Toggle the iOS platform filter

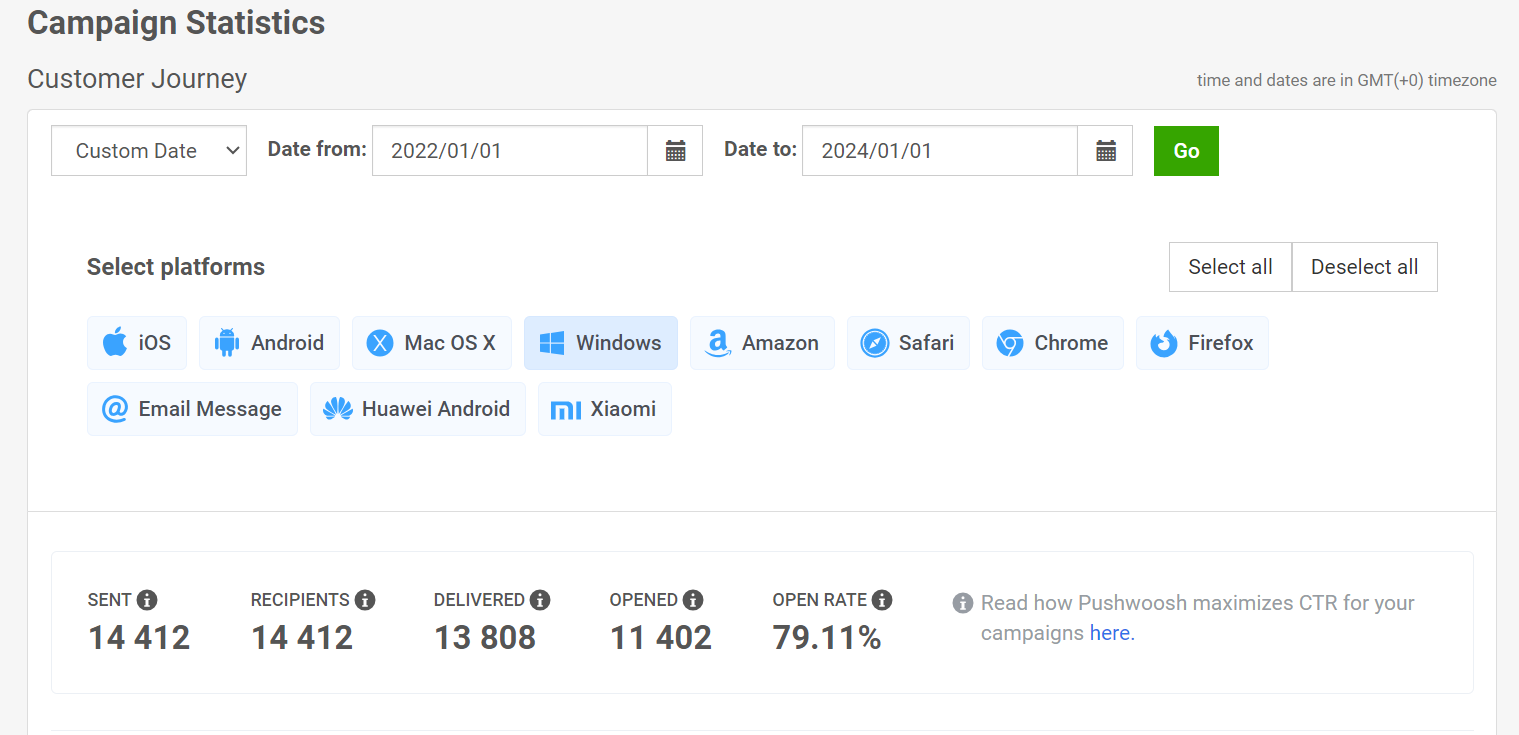pyautogui.click(x=137, y=343)
